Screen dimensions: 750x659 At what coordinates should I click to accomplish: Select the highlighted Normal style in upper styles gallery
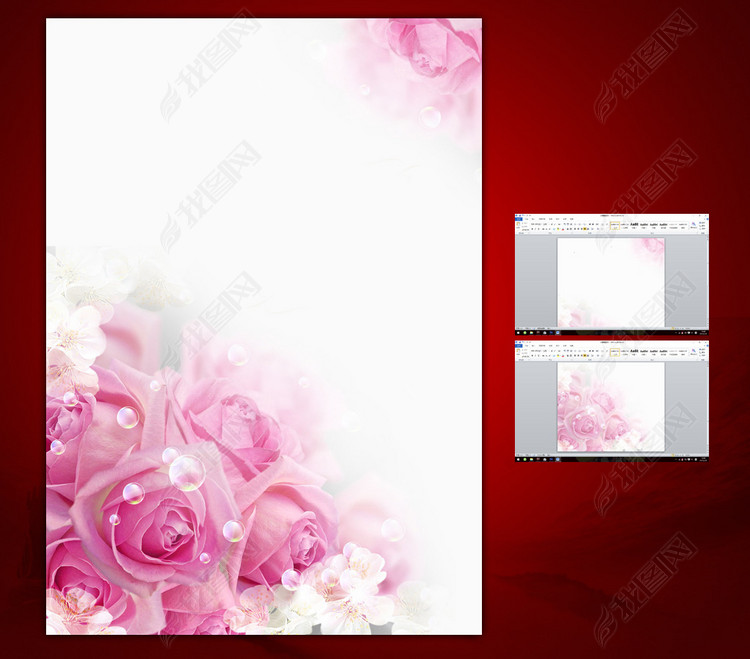coord(616,226)
